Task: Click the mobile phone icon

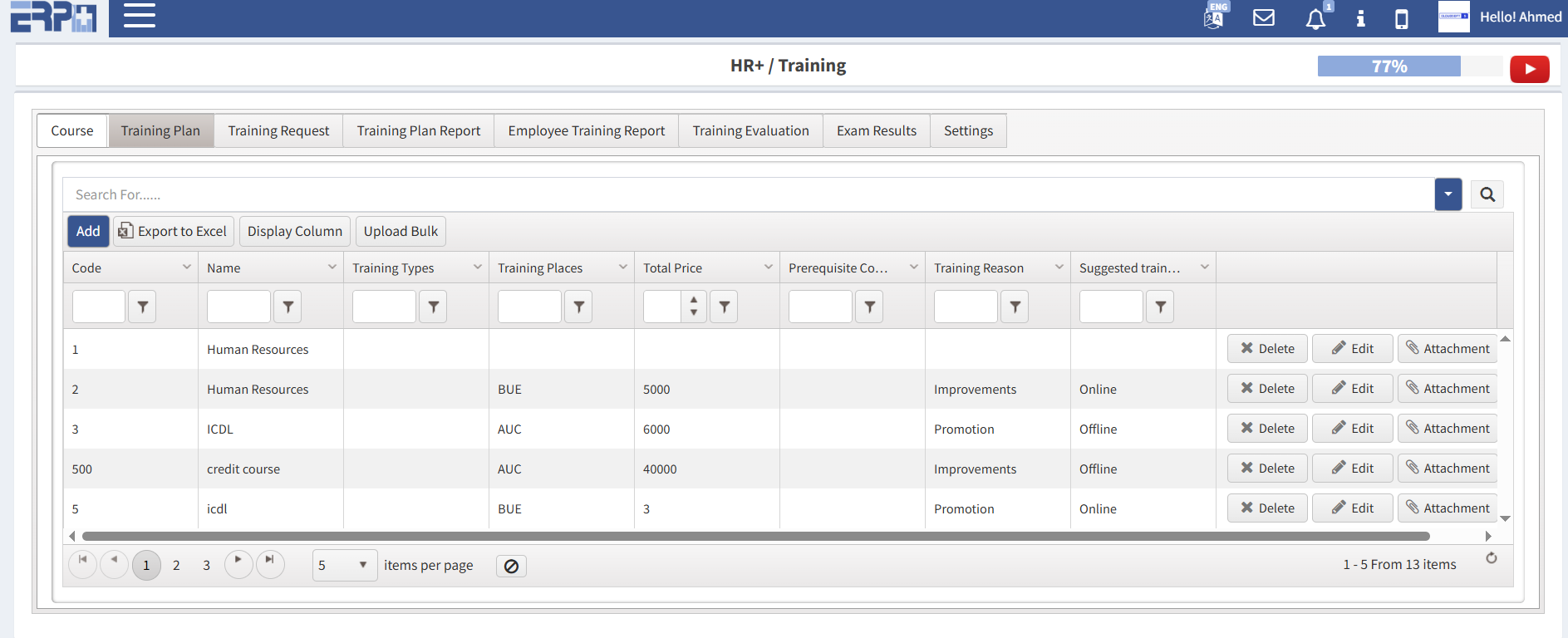Action: [x=1401, y=18]
